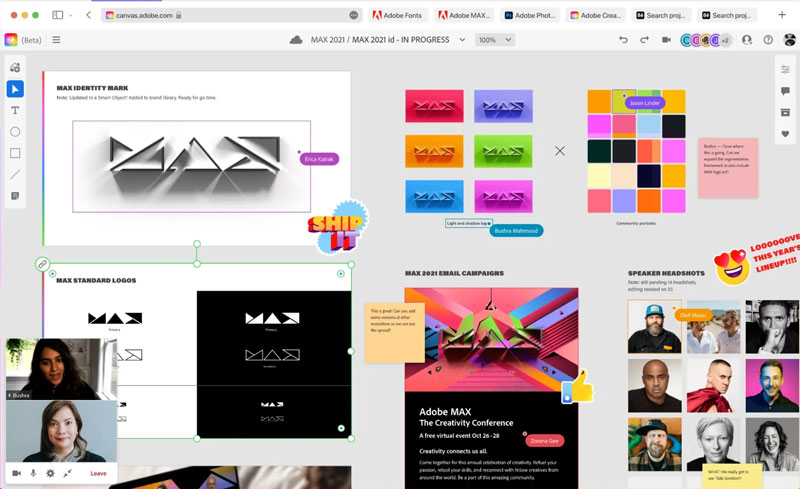Open the share or invite people icon
The height and width of the screenshot is (489, 800).
747,40
